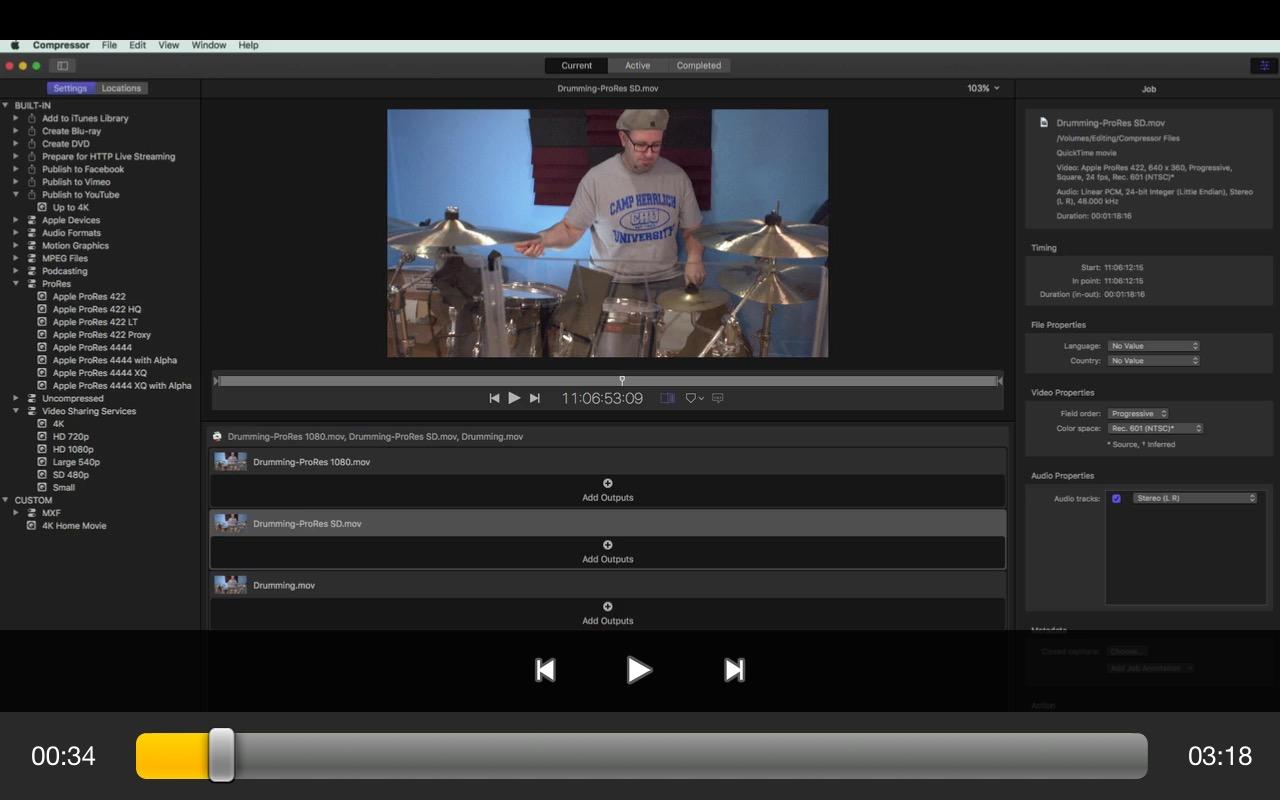Click the Add to iTunes Library preset icon

pyautogui.click(x=31, y=118)
